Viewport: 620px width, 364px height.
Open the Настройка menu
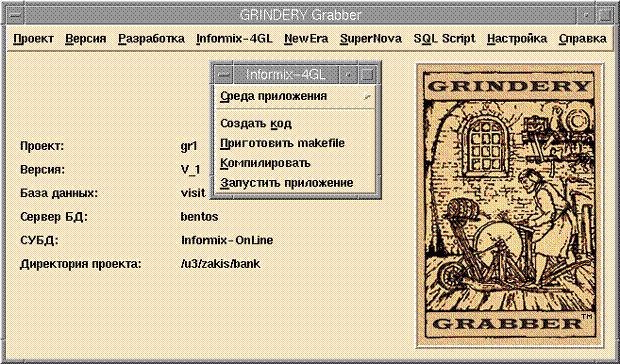(x=517, y=39)
